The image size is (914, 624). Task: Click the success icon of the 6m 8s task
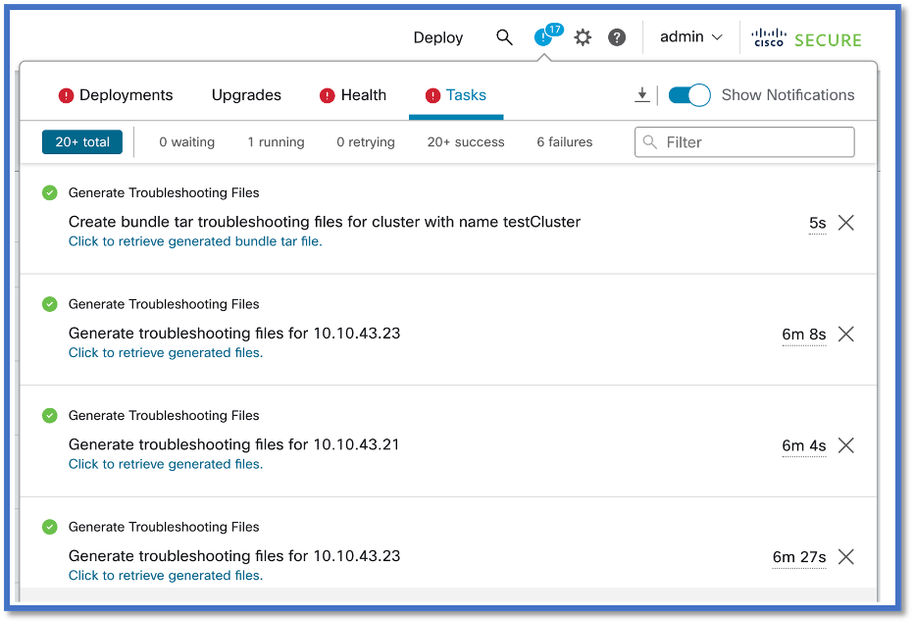click(50, 304)
